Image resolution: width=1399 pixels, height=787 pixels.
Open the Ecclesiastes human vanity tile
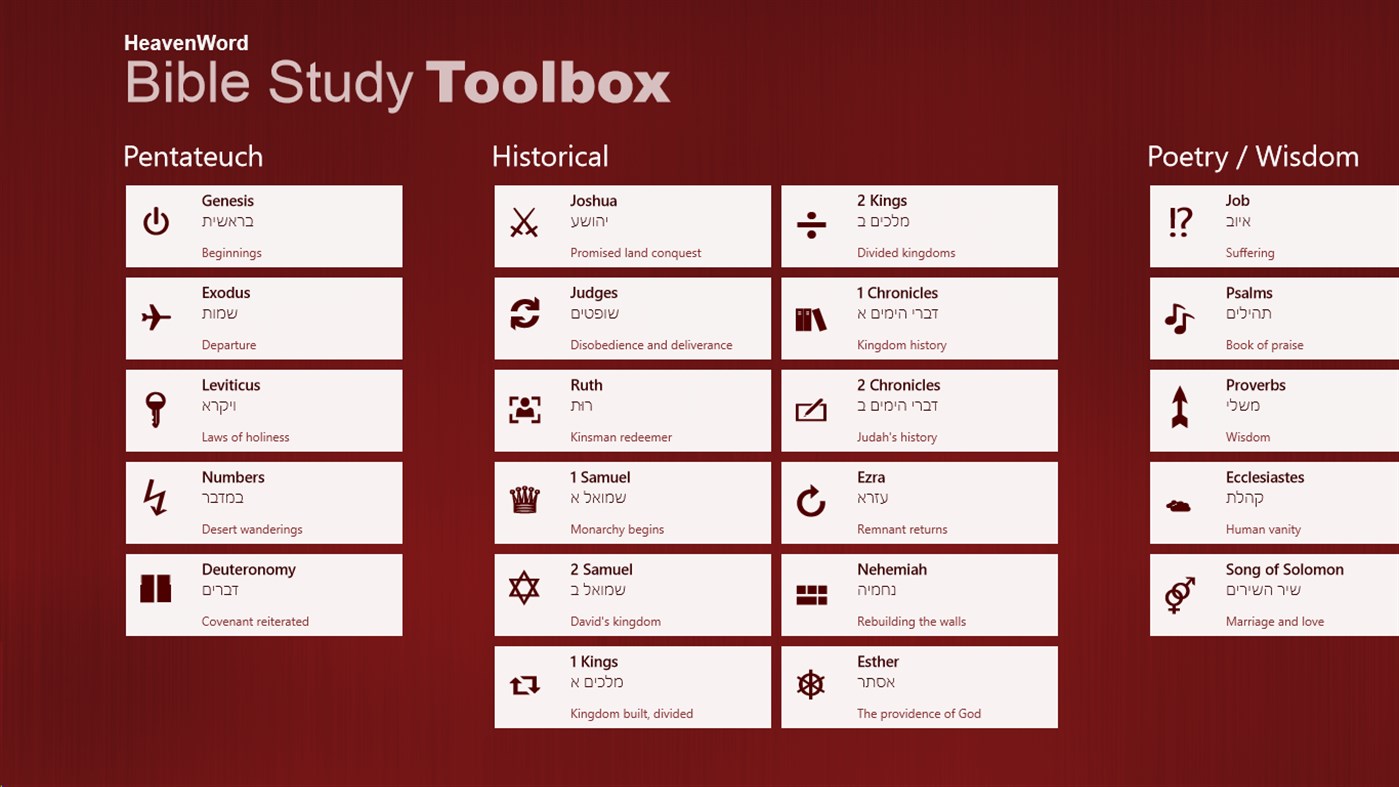pos(1280,502)
